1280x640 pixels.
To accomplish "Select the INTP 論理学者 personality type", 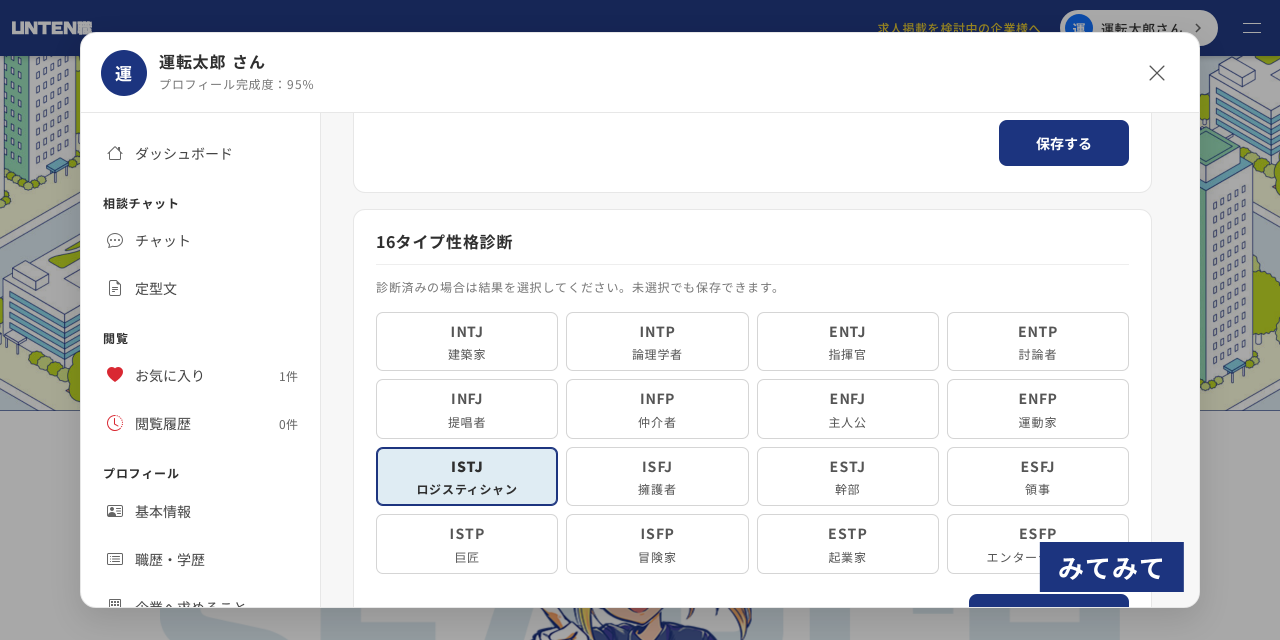I will pyautogui.click(x=657, y=341).
